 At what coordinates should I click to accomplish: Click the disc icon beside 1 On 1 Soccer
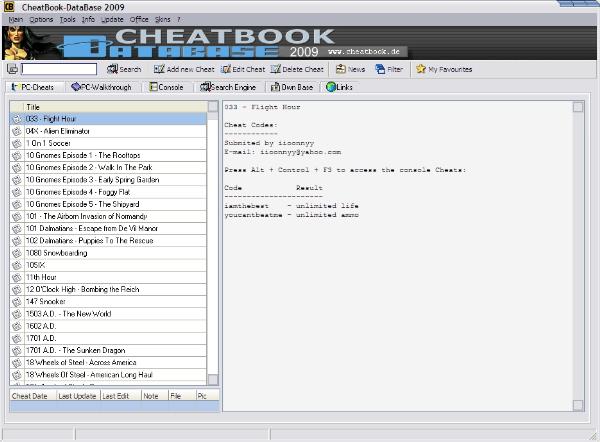click(x=16, y=144)
